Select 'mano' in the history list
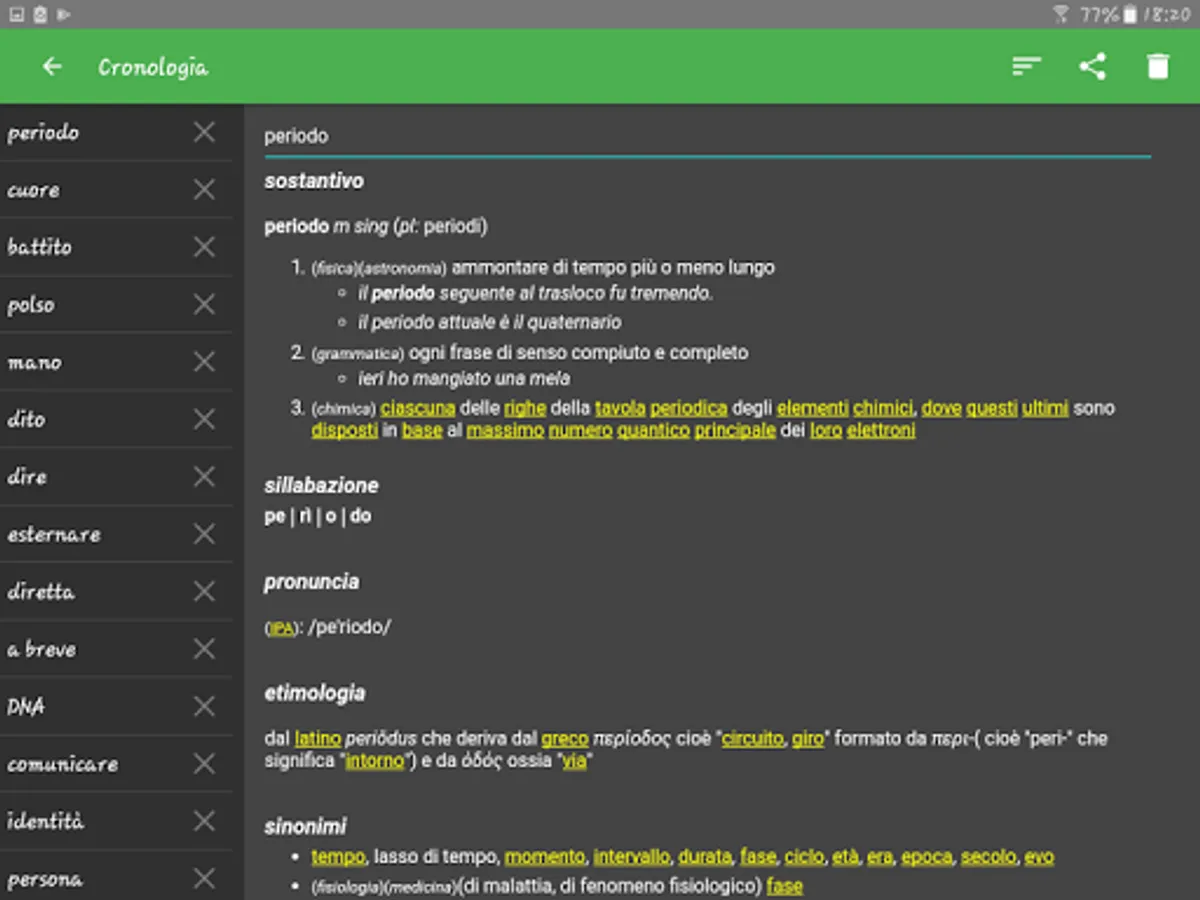 pyautogui.click(x=34, y=363)
